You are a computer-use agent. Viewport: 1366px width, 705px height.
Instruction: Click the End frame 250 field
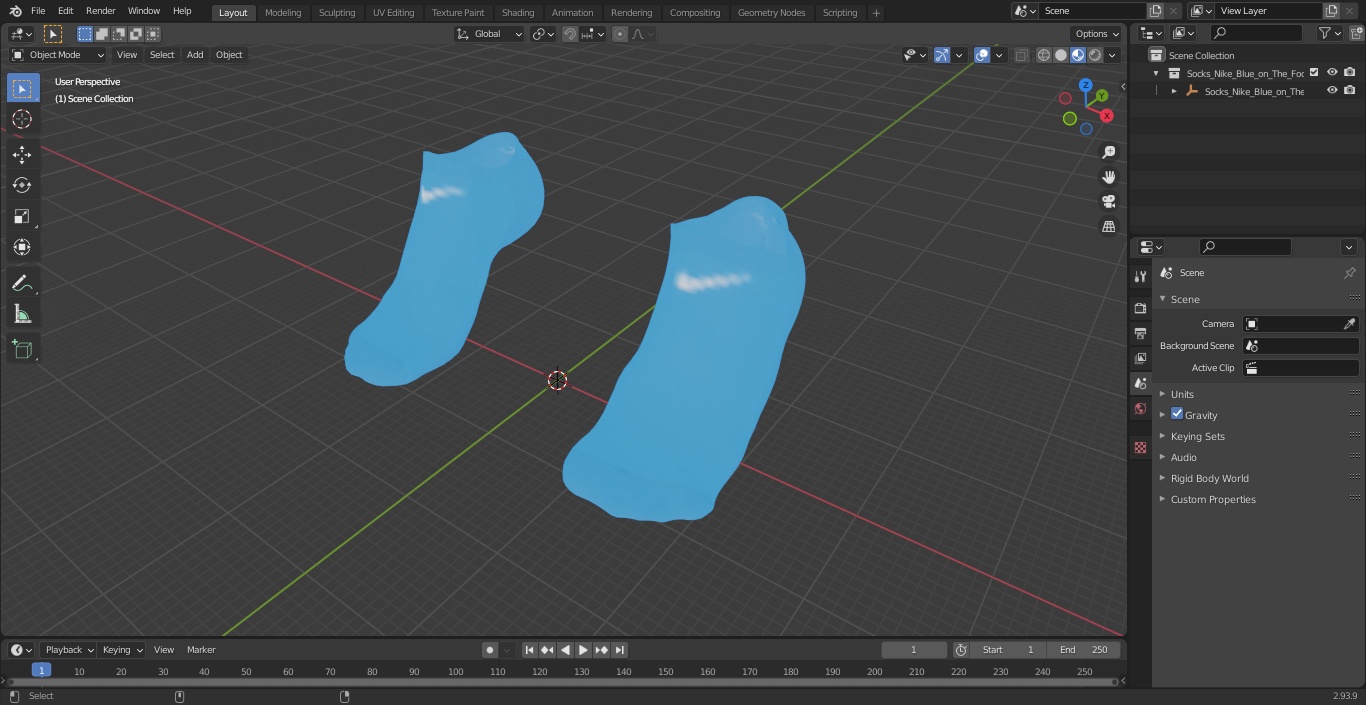[1084, 650]
